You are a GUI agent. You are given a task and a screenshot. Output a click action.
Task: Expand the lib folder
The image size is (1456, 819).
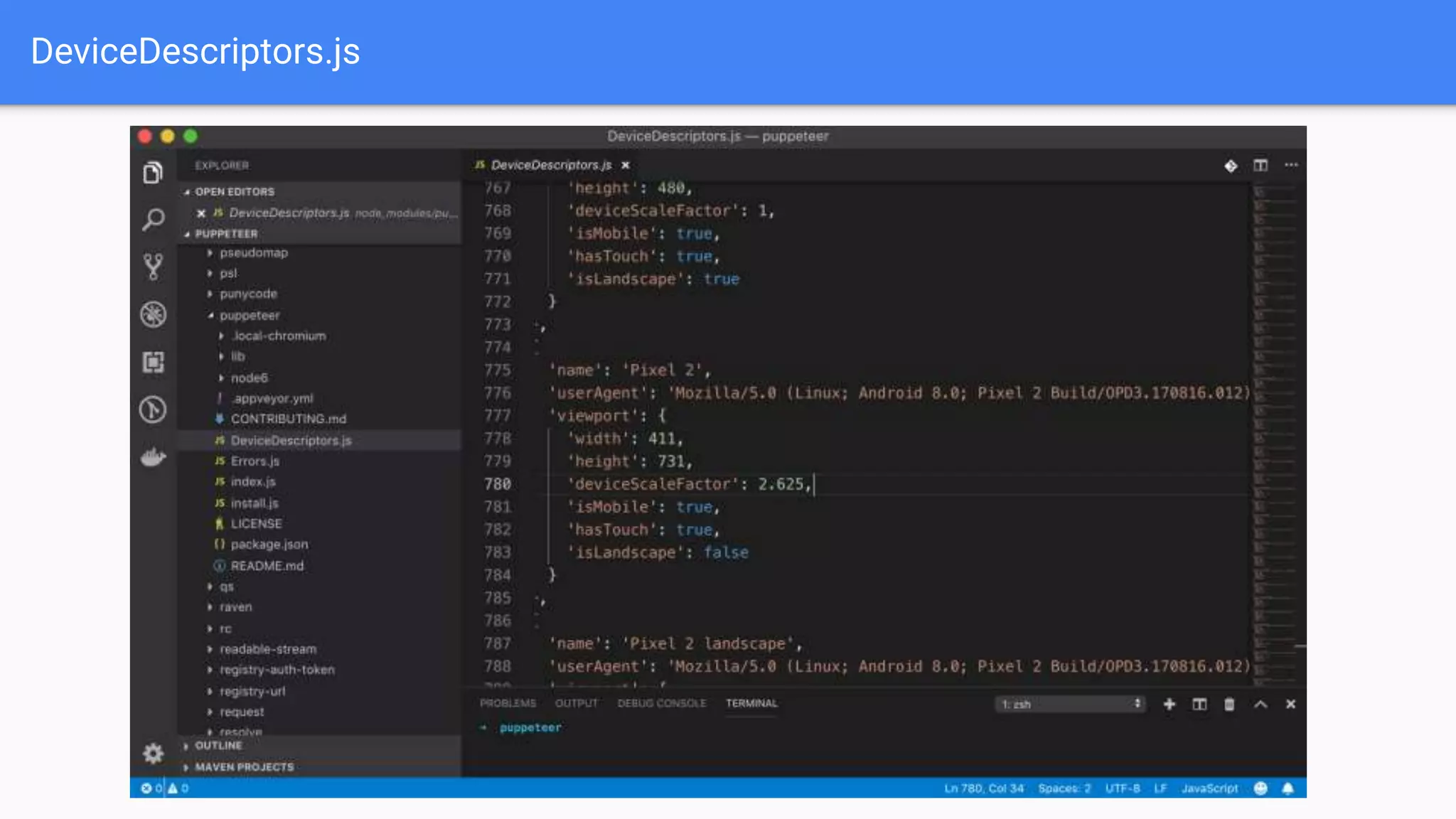[237, 357]
